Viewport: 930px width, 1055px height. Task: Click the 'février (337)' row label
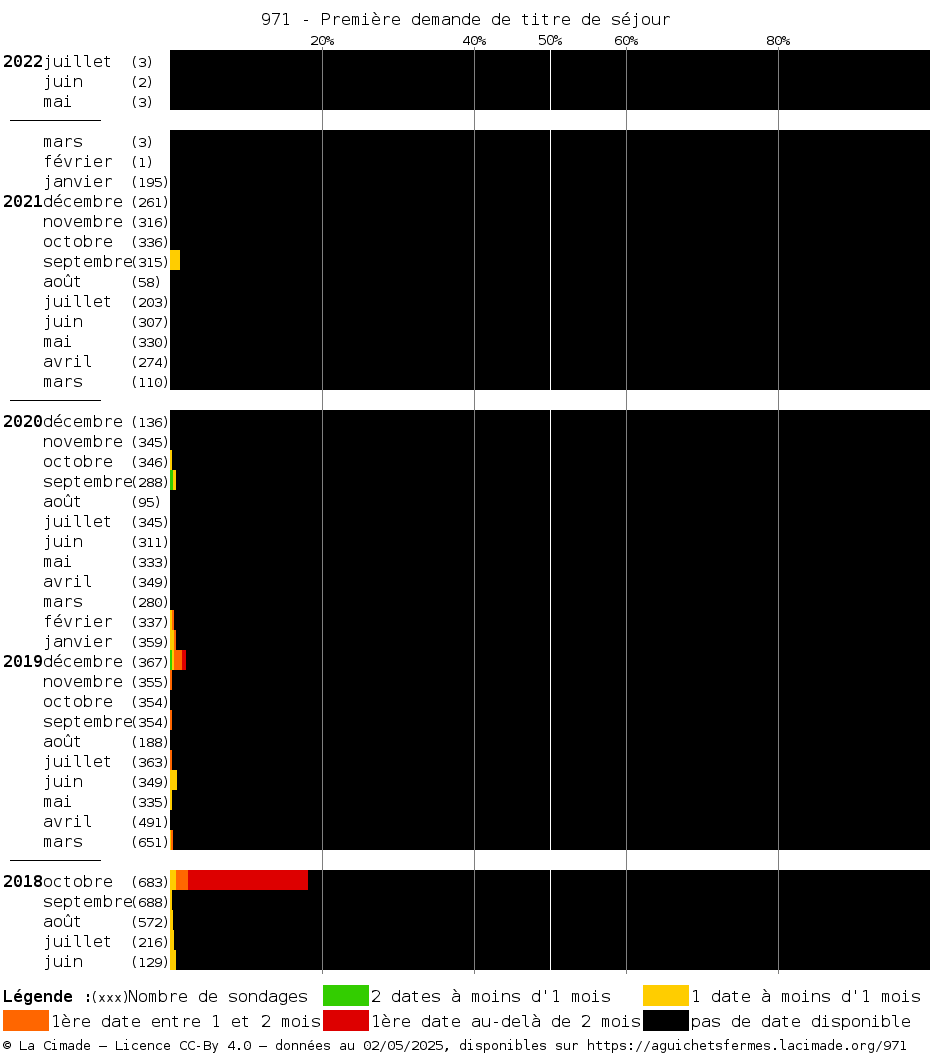click(106, 622)
